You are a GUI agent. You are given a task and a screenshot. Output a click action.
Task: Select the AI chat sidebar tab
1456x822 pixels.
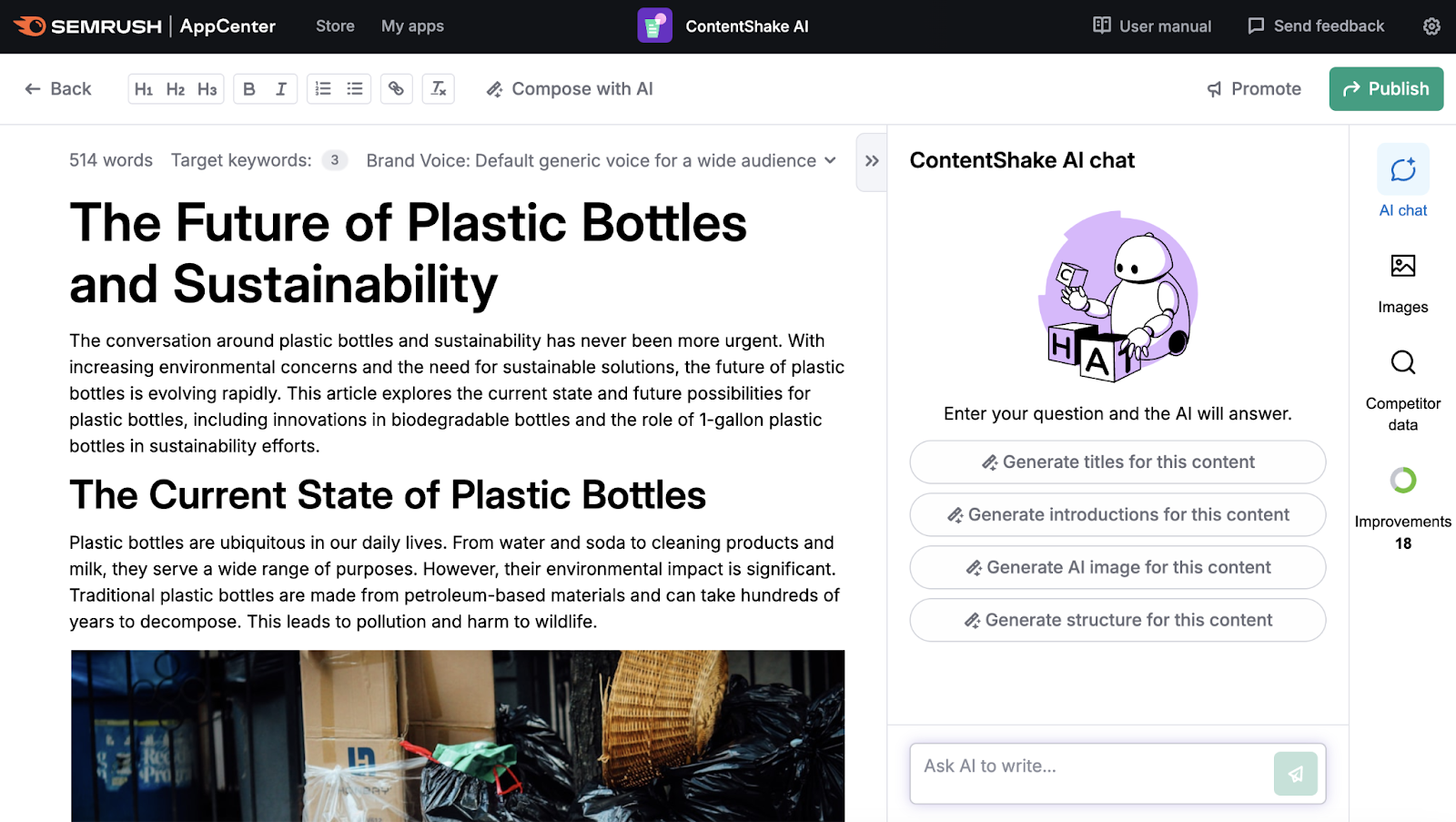[x=1403, y=181]
